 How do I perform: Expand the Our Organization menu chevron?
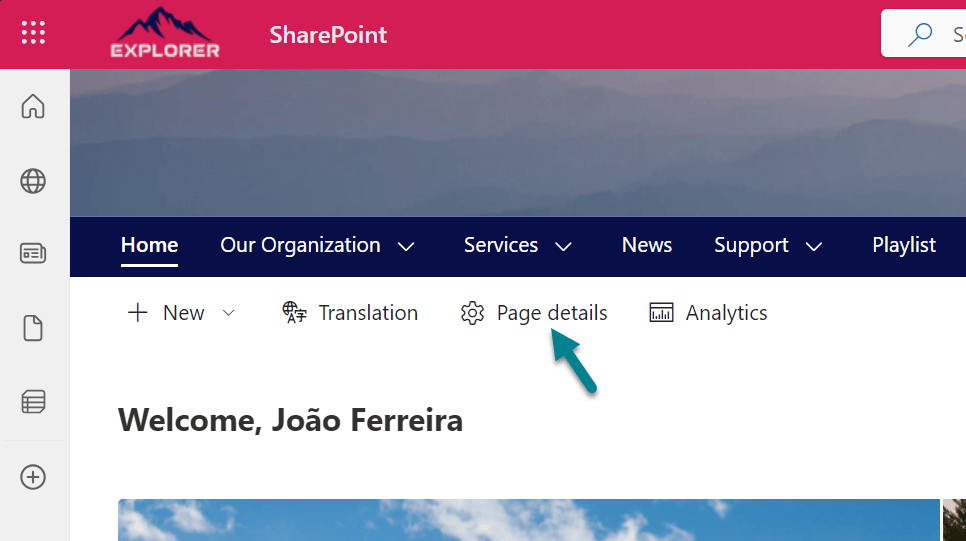pos(406,246)
